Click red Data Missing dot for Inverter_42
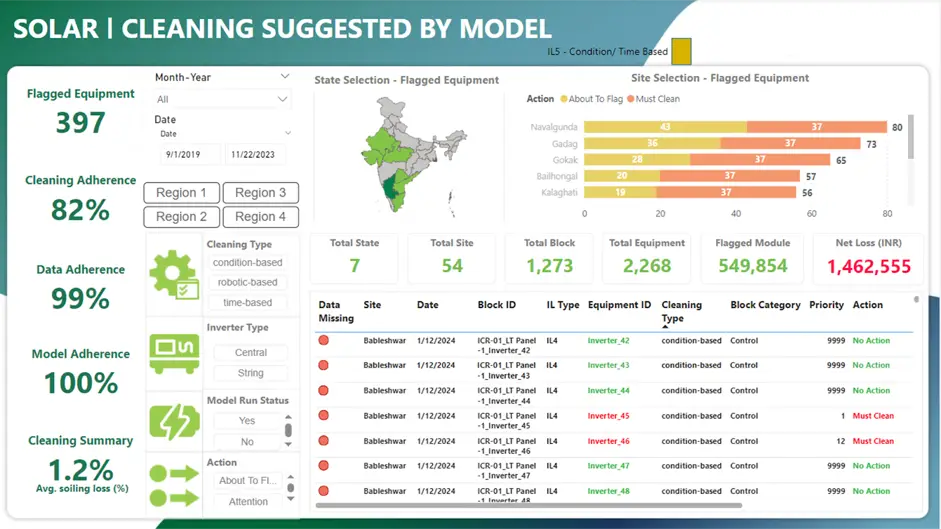Screen dimensions: 941x529 point(324,341)
